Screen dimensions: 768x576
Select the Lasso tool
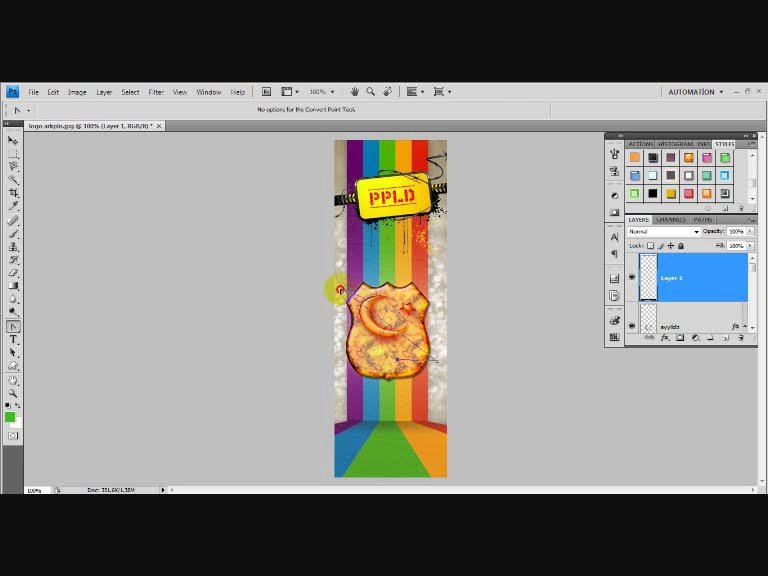[x=13, y=167]
